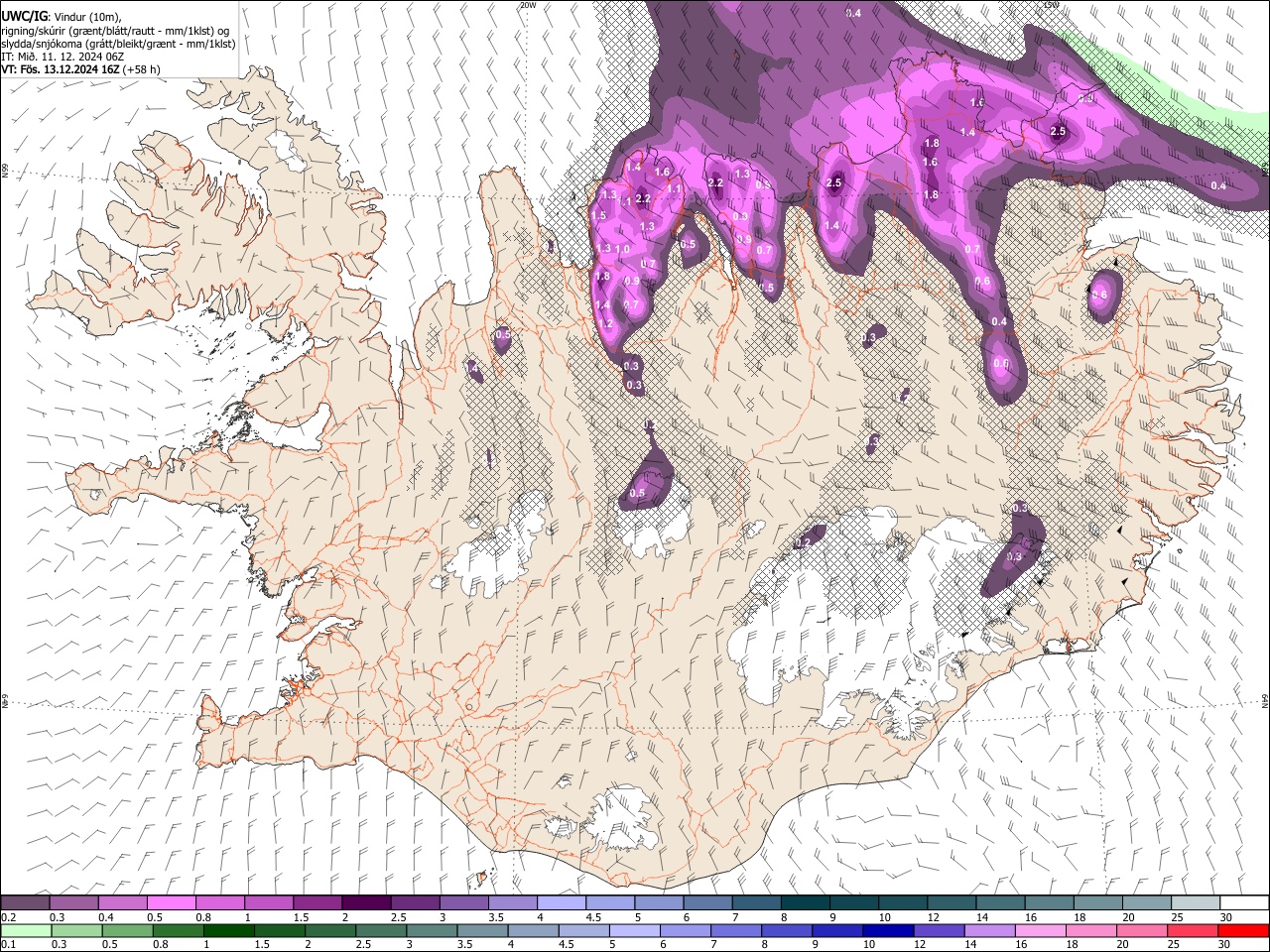This screenshot has width=1270, height=952.
Task: Click lower legend swatch between 0.3 and 0.5
Action: (77, 930)
